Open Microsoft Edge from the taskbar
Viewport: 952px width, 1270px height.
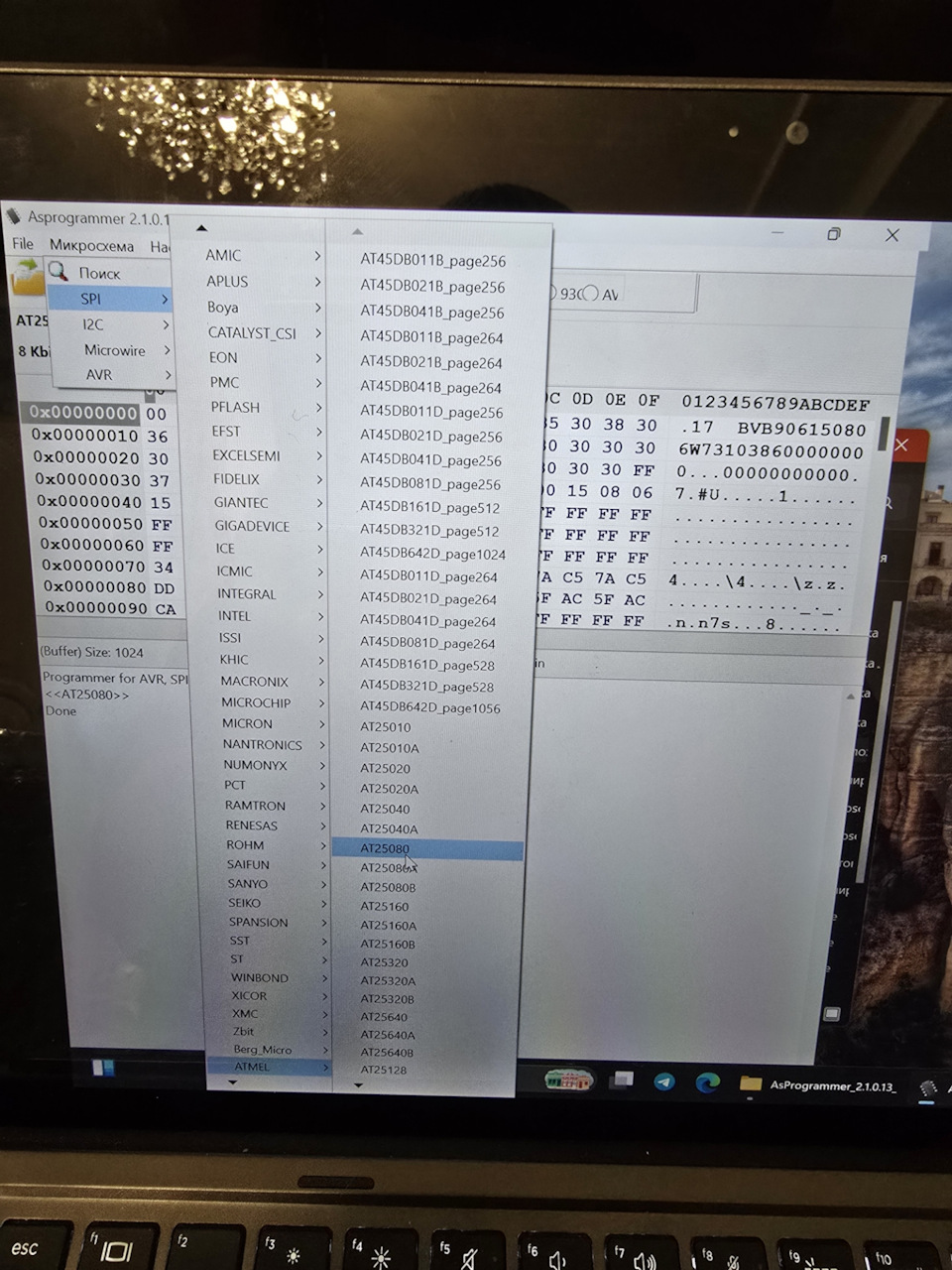707,1082
